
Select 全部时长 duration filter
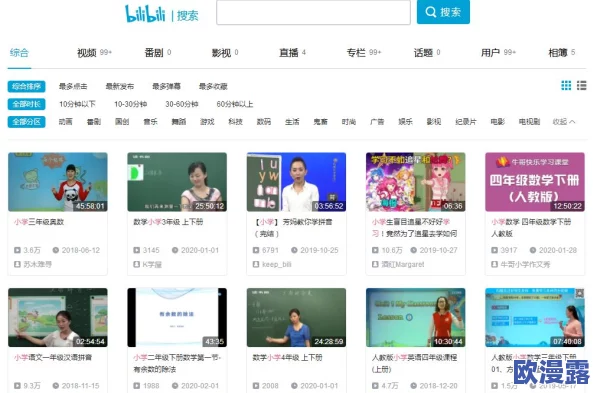click(27, 104)
